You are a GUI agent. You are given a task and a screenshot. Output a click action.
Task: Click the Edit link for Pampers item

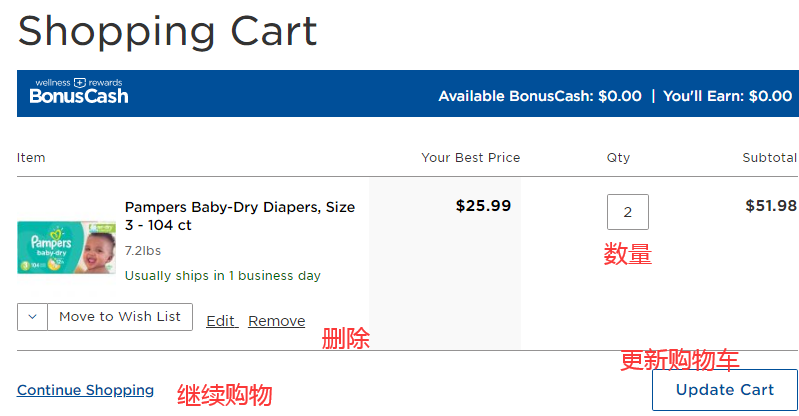[x=220, y=321]
